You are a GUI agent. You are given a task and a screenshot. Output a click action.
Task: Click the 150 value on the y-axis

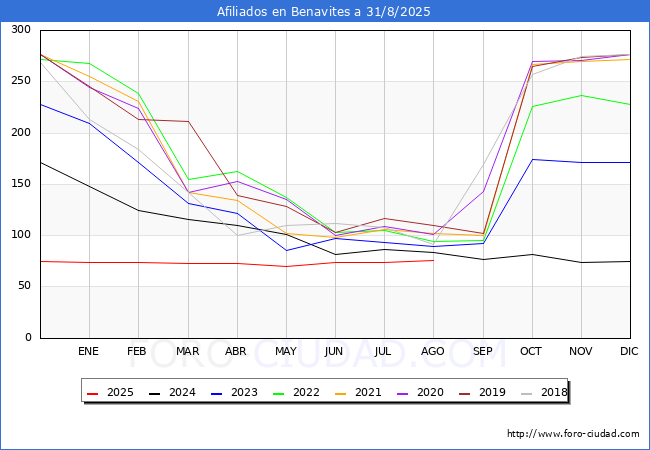tap(21, 184)
